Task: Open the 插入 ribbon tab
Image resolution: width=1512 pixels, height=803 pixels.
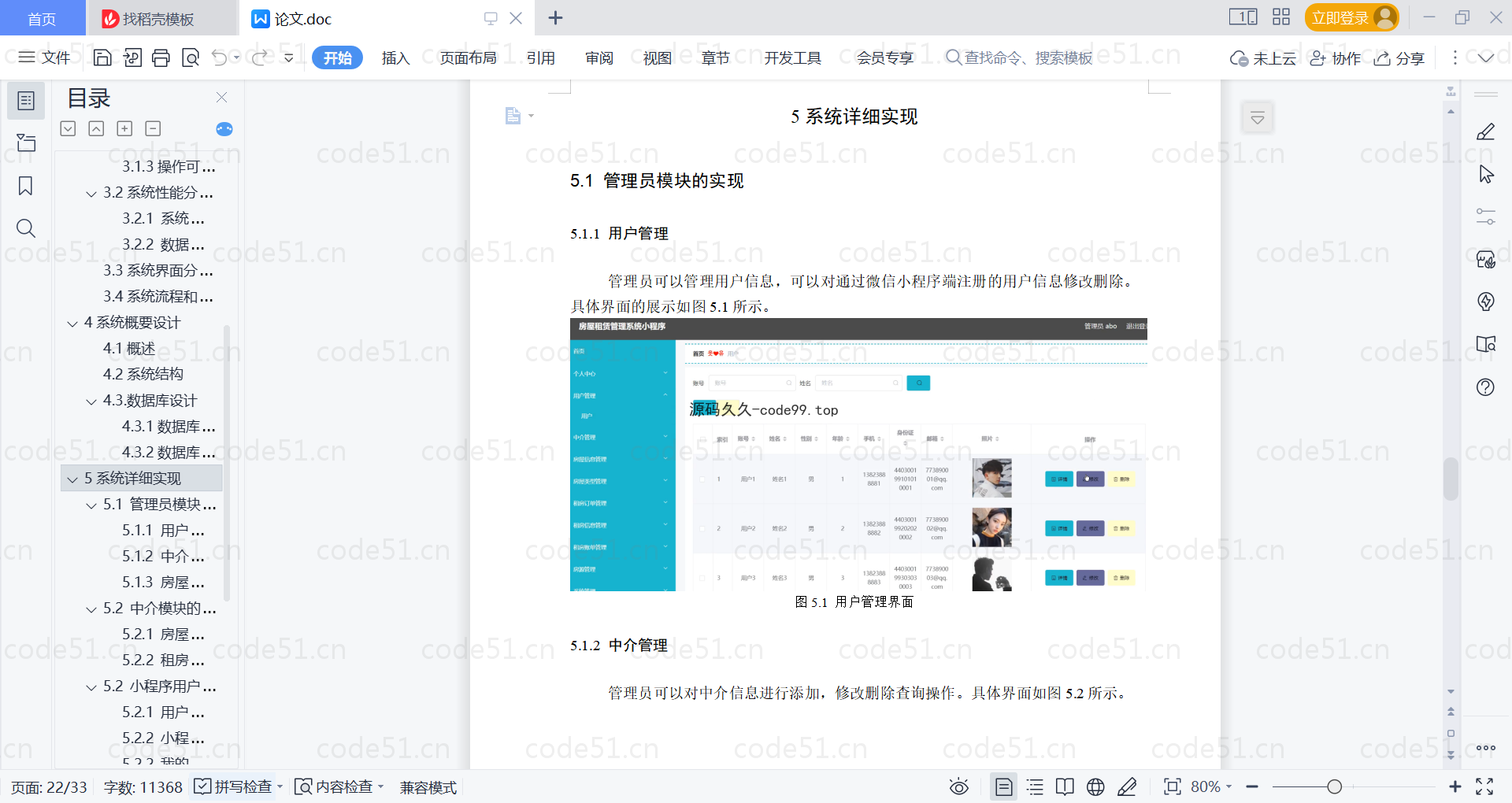Action: (x=395, y=57)
